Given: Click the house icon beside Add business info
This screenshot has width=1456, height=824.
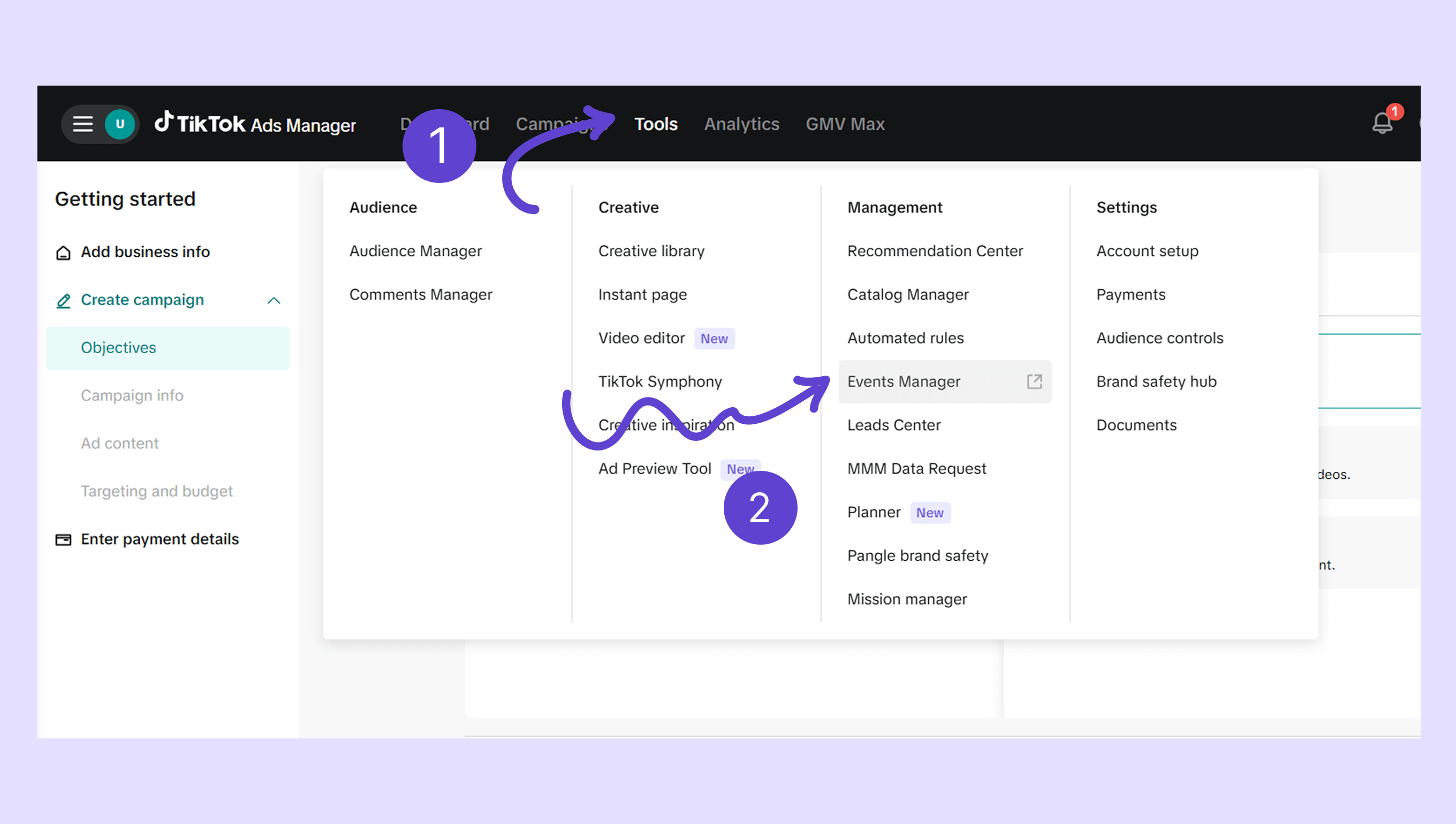Looking at the screenshot, I should [x=63, y=253].
